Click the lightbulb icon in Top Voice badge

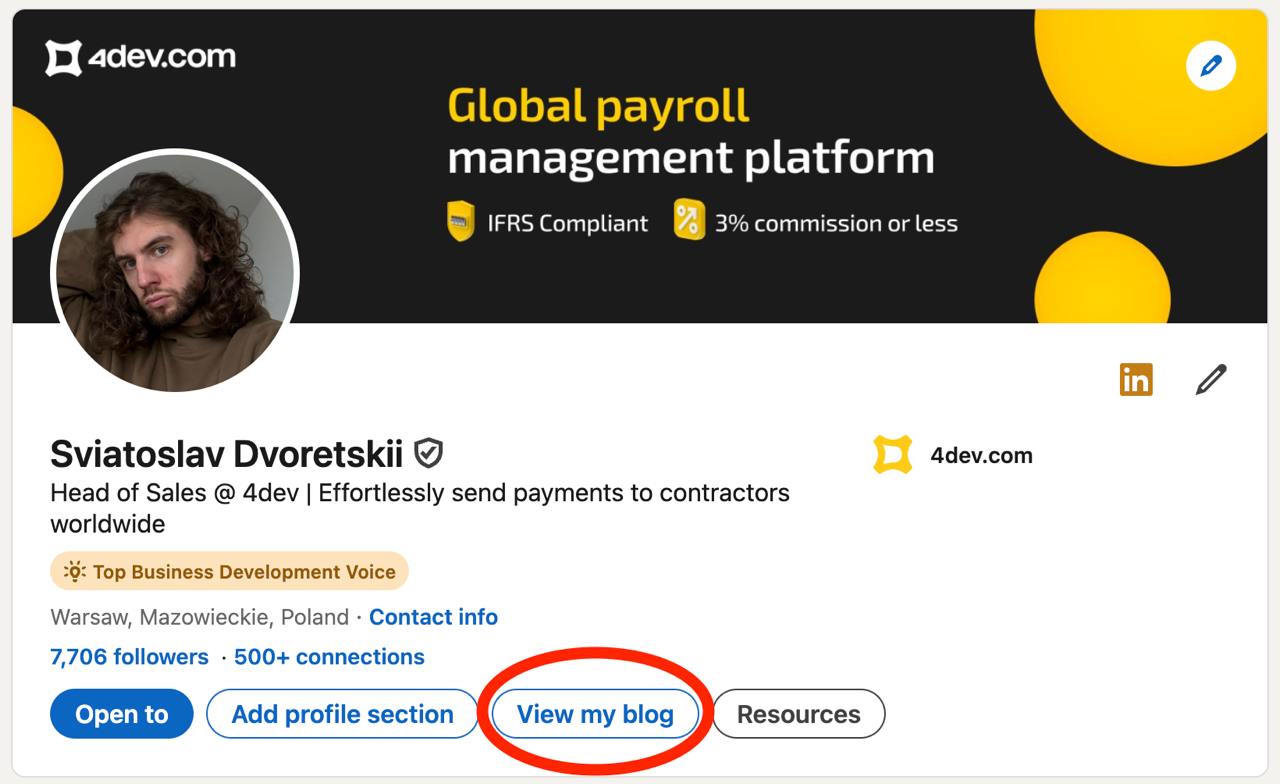tap(75, 572)
